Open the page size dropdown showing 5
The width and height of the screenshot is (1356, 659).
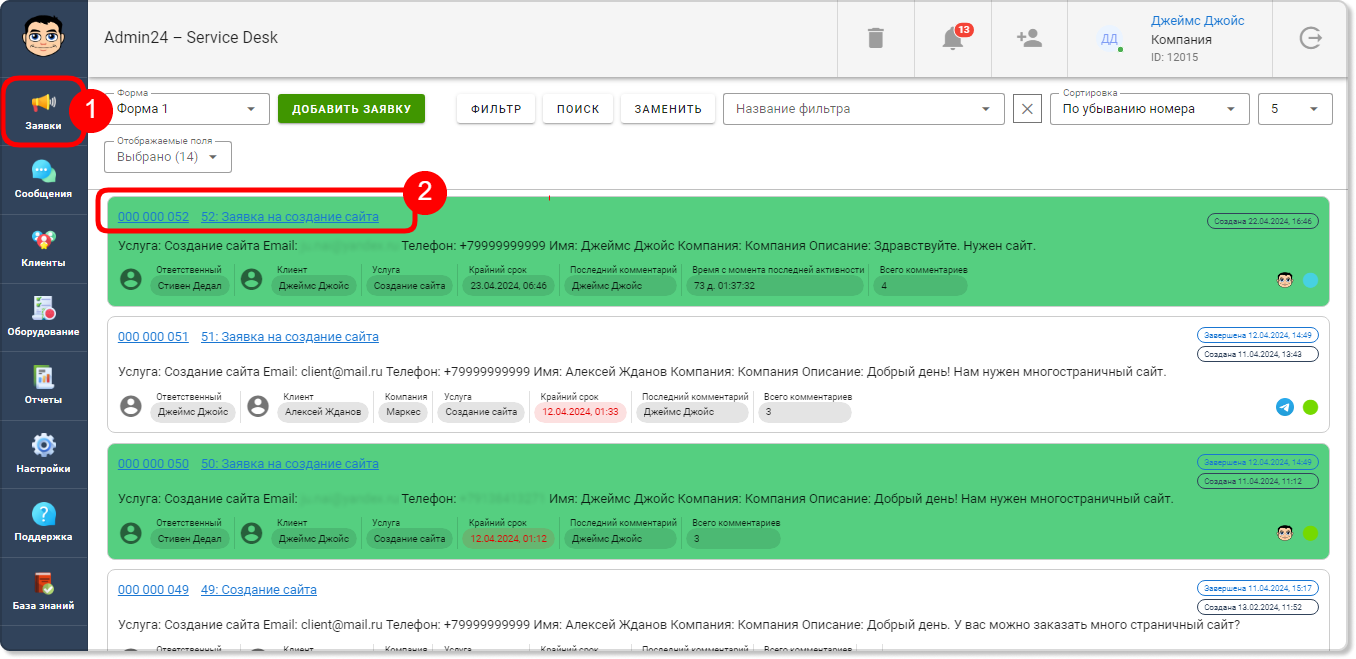click(1295, 109)
